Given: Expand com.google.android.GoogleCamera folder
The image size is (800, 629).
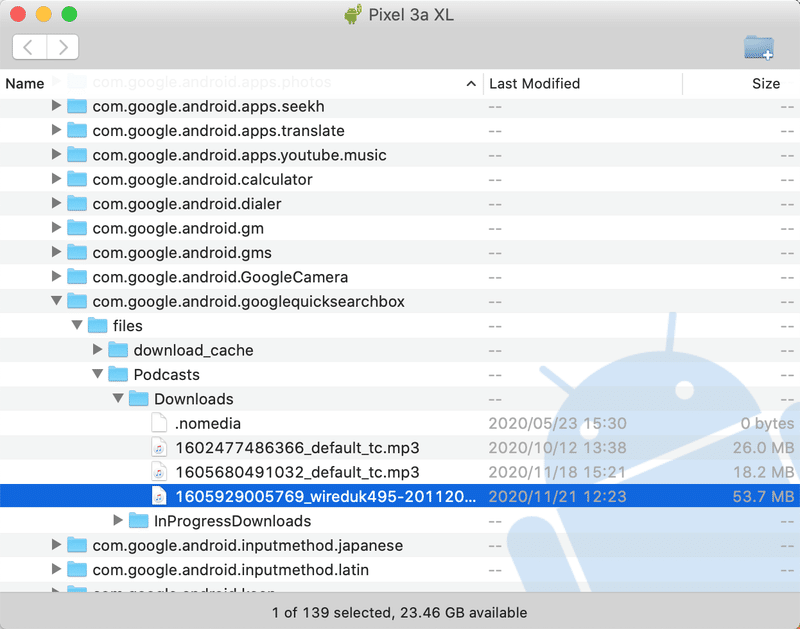Looking at the screenshot, I should click(x=56, y=276).
